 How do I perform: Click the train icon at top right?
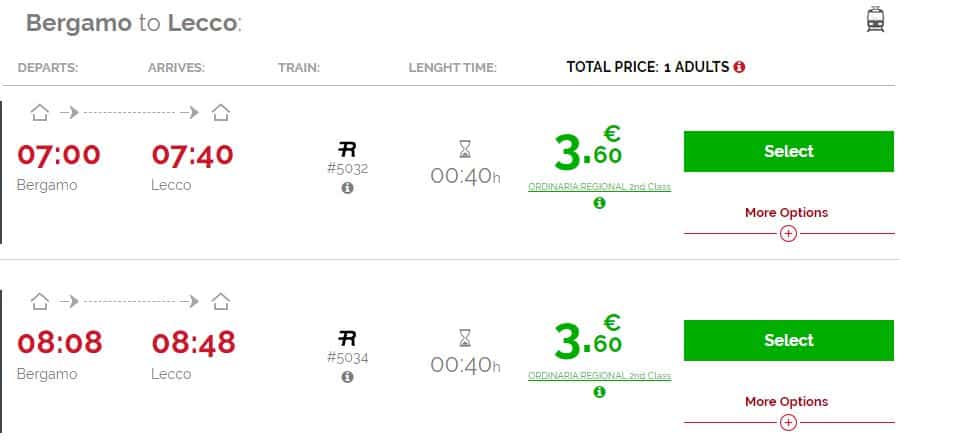click(875, 20)
